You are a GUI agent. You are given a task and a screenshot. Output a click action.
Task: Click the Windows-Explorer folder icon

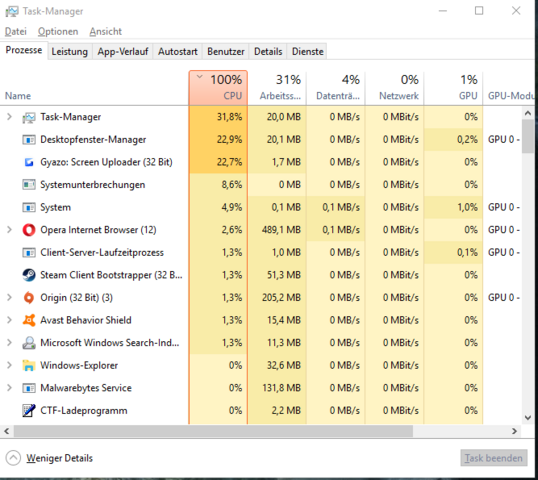29,365
